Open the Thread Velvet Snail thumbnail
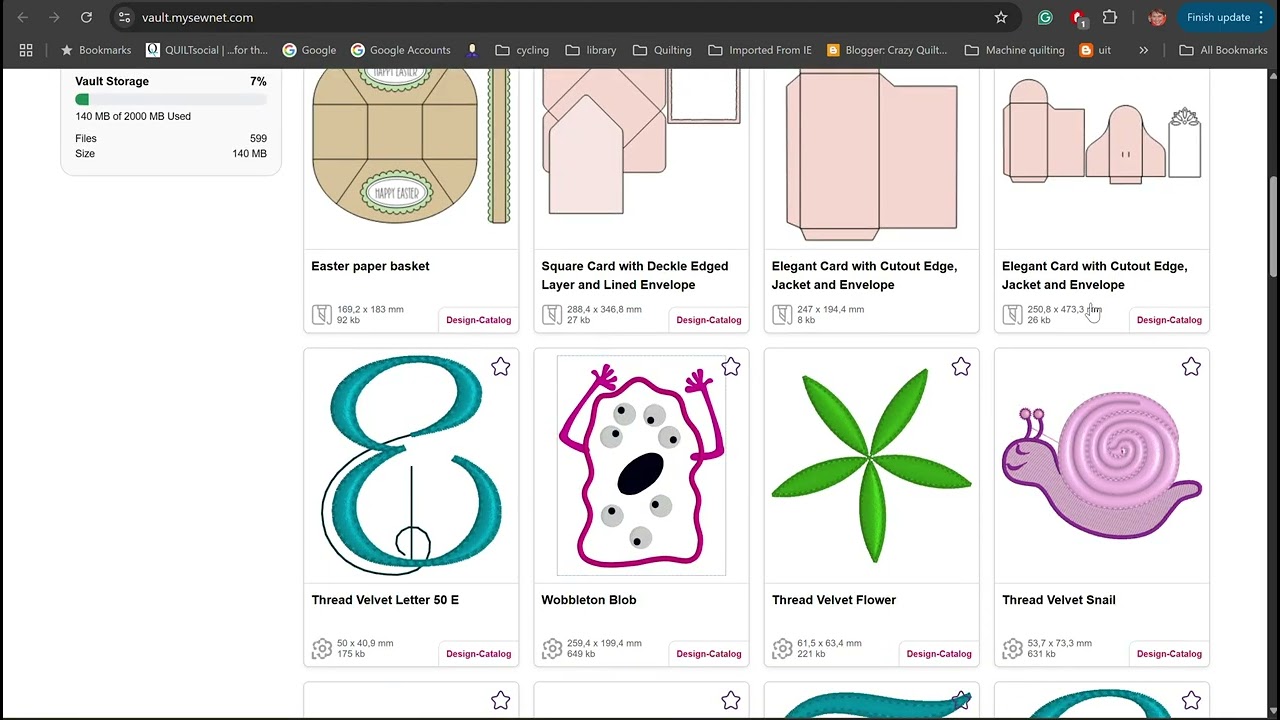1280x720 pixels. (x=1102, y=466)
